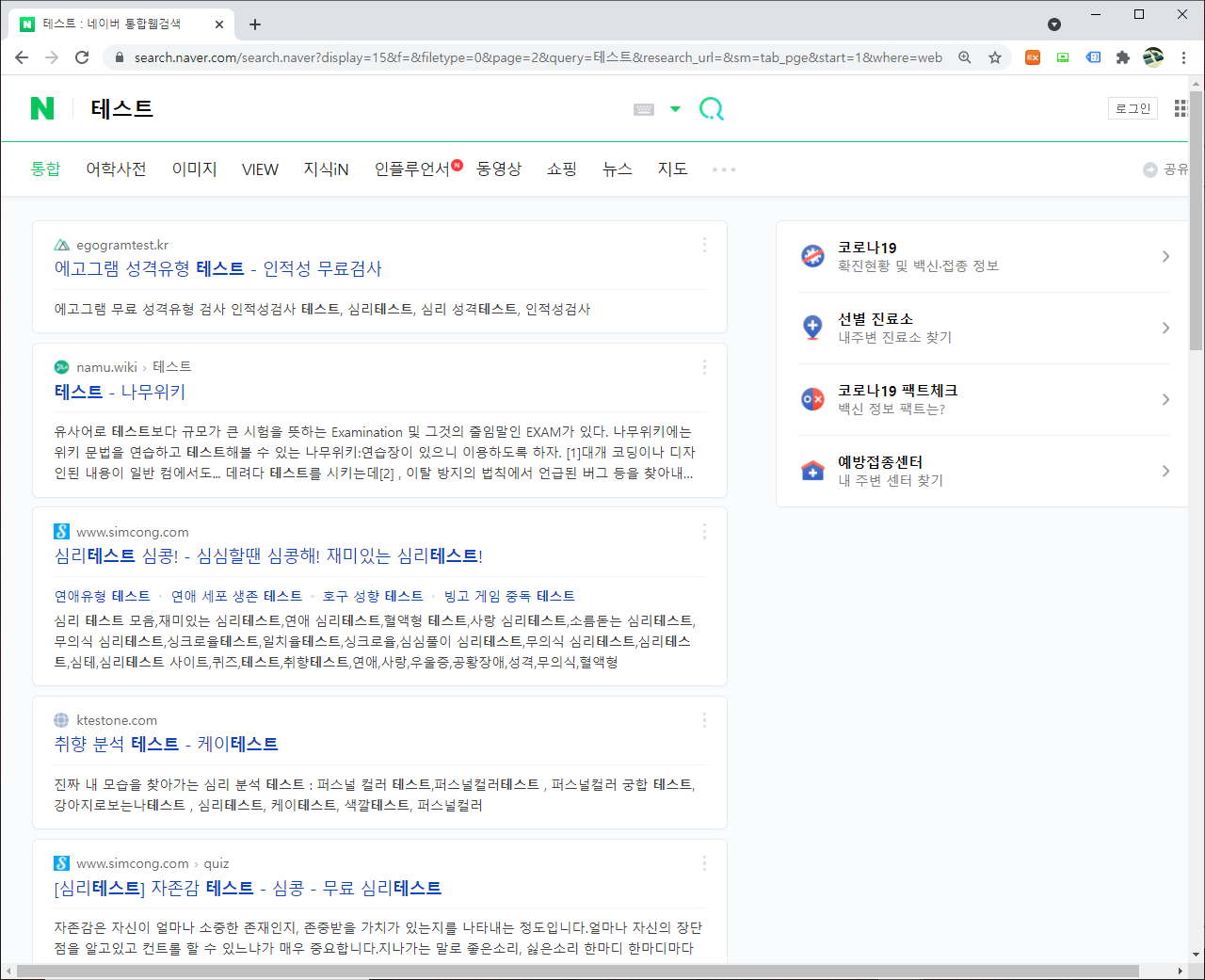Click the 호구 성향 테스트 sublink
Image resolution: width=1205 pixels, height=980 pixels.
(x=373, y=596)
